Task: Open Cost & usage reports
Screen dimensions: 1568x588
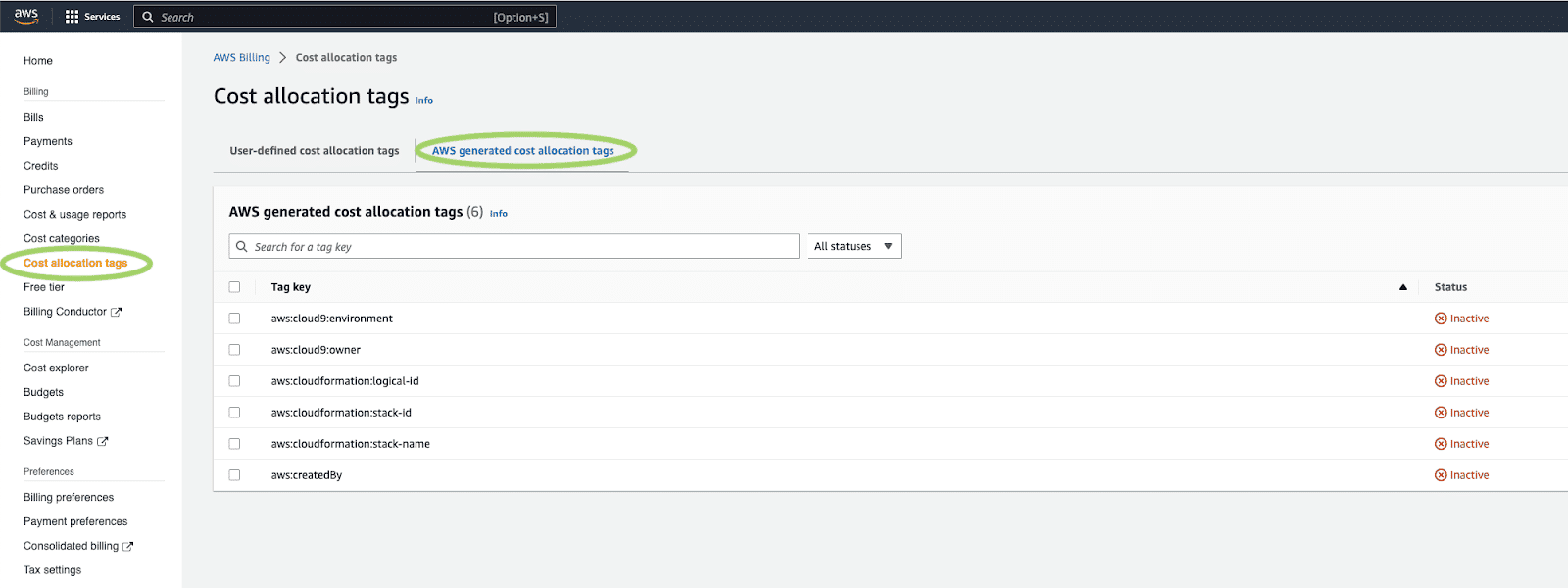Action: tap(74, 215)
